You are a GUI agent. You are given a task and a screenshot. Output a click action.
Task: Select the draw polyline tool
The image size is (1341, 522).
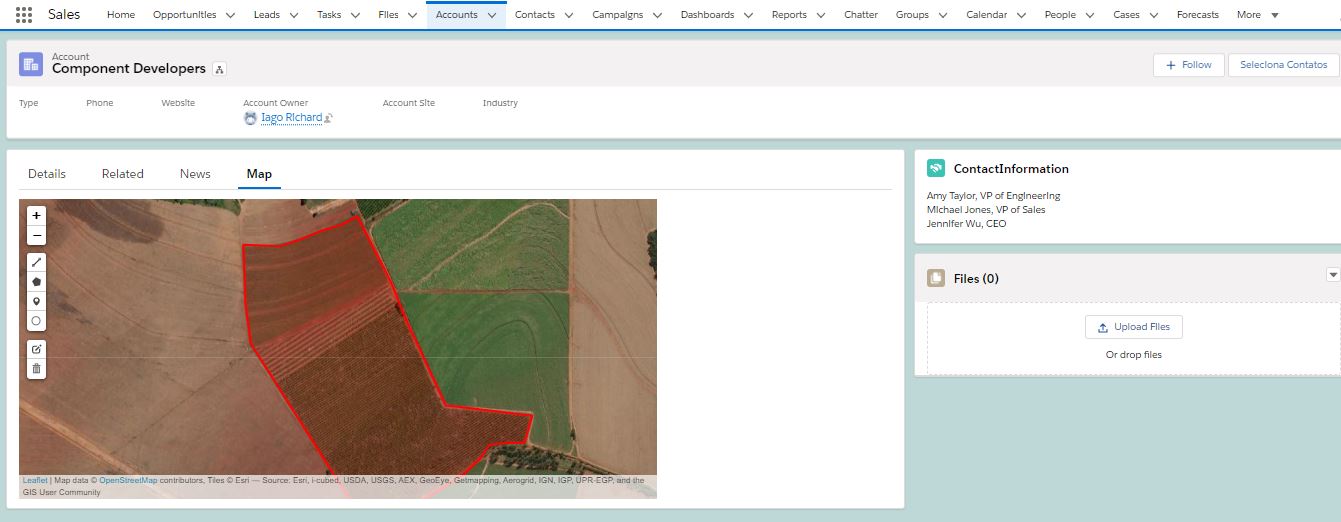coord(37,262)
